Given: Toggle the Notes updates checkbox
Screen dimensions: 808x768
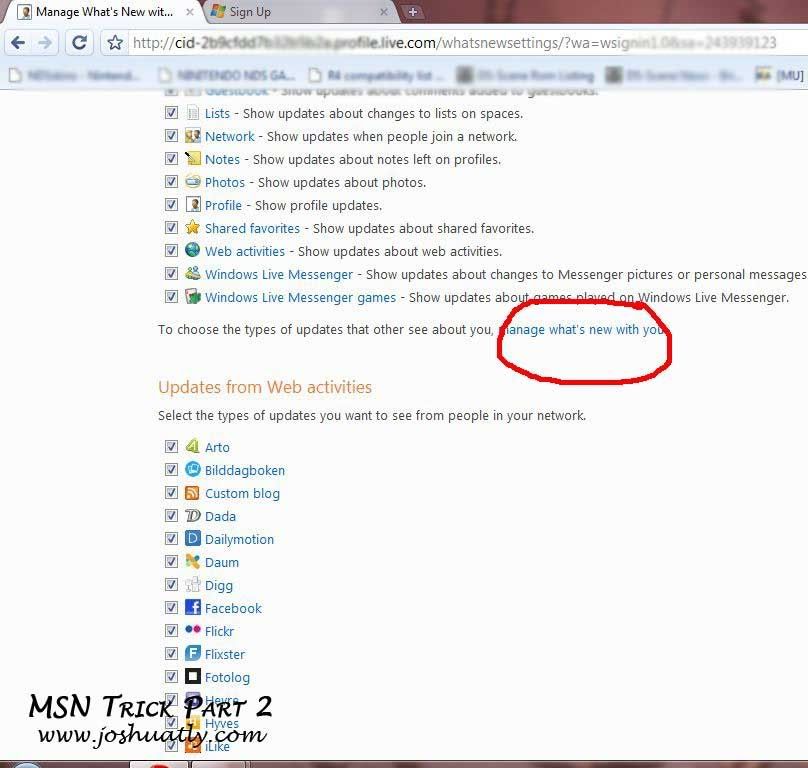Looking at the screenshot, I should [x=171, y=159].
